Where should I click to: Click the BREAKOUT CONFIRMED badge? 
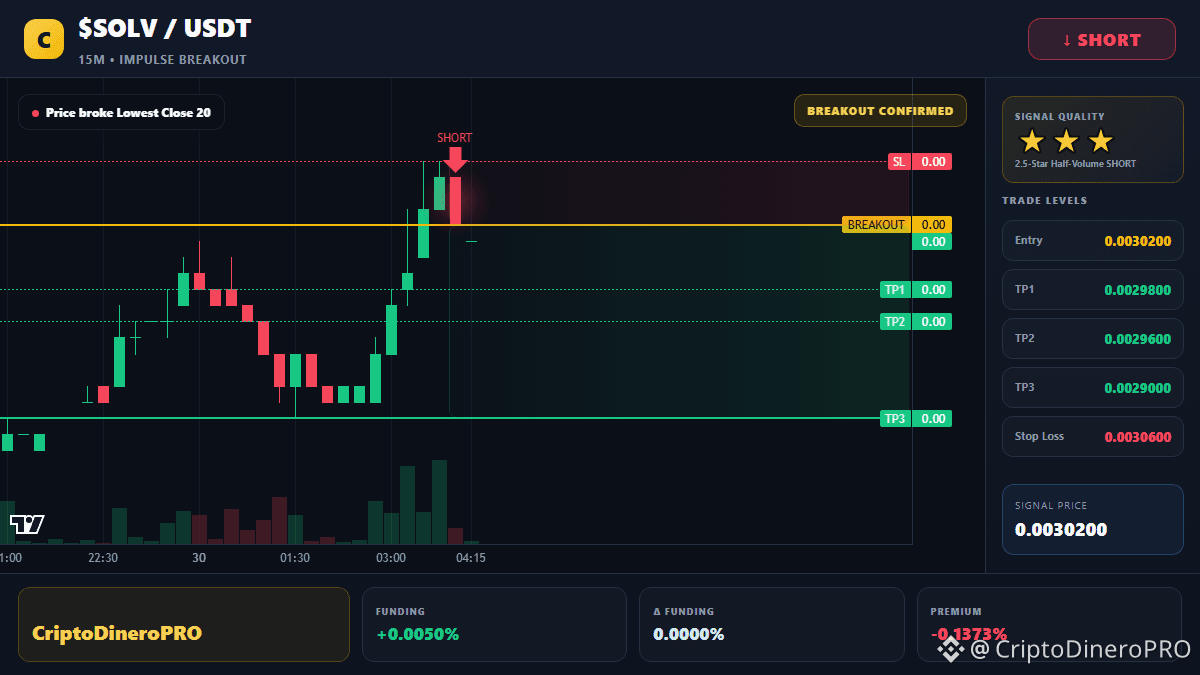tap(880, 111)
